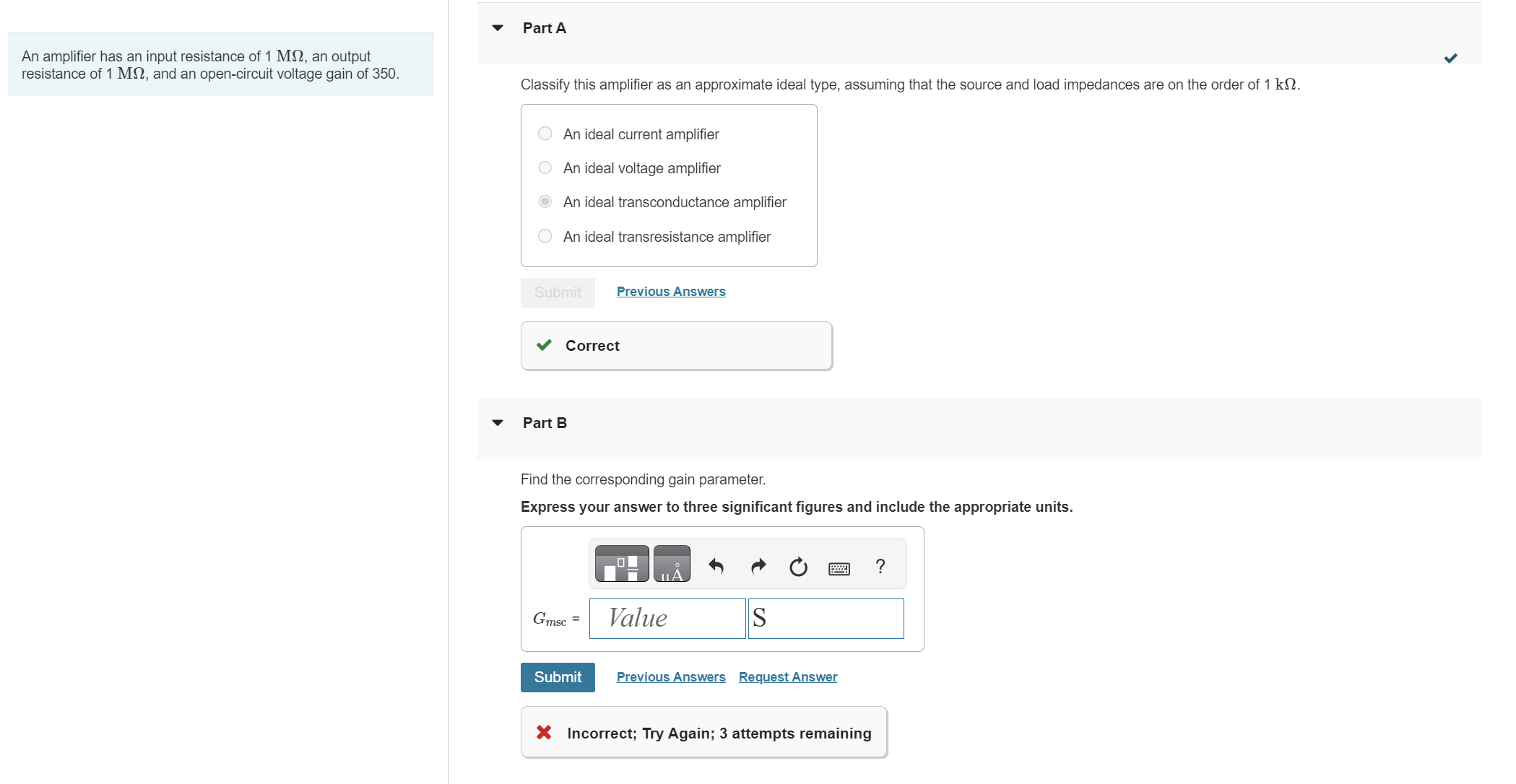Open Previous Answers link for Part A
Image resolution: width=1516 pixels, height=784 pixels.
[x=671, y=292]
